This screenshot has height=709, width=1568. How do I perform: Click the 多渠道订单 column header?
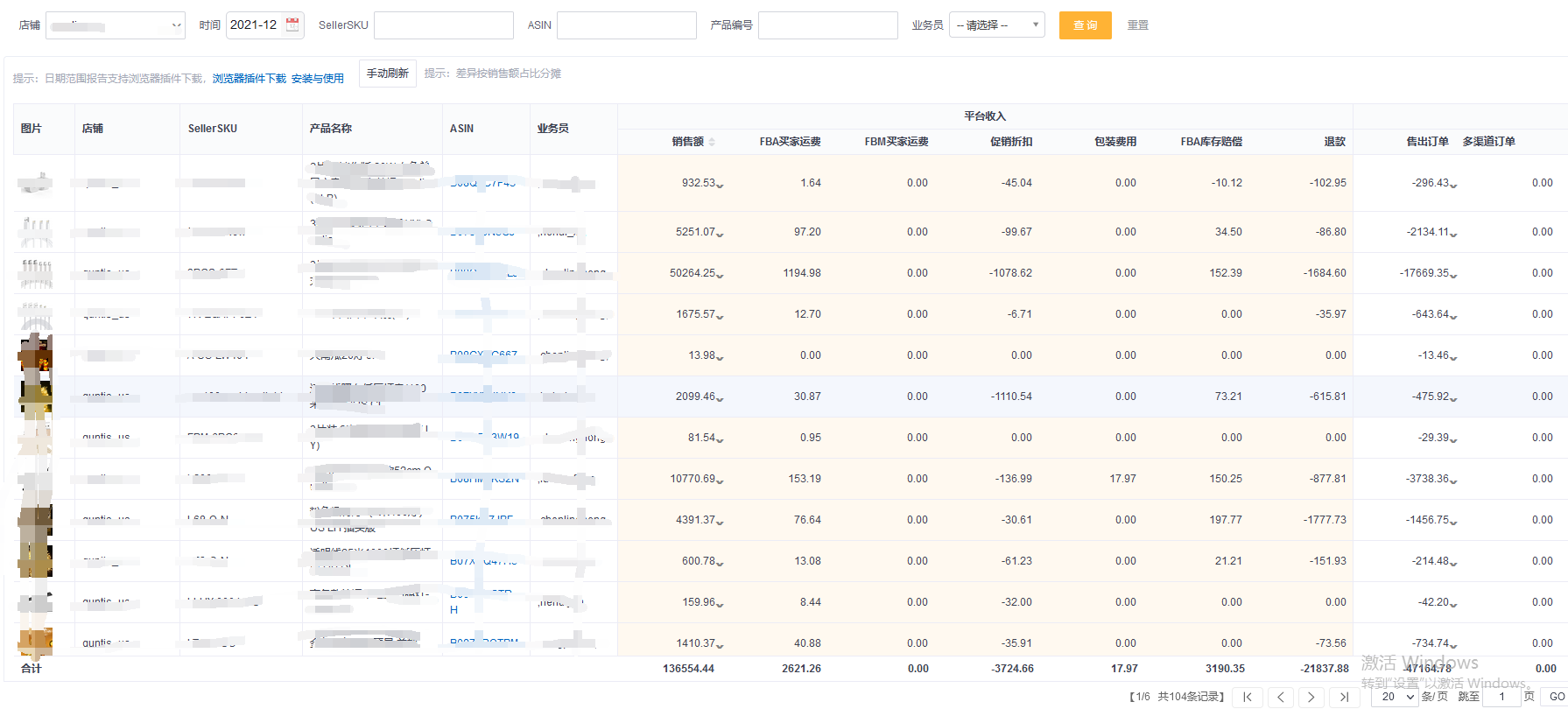point(1489,142)
